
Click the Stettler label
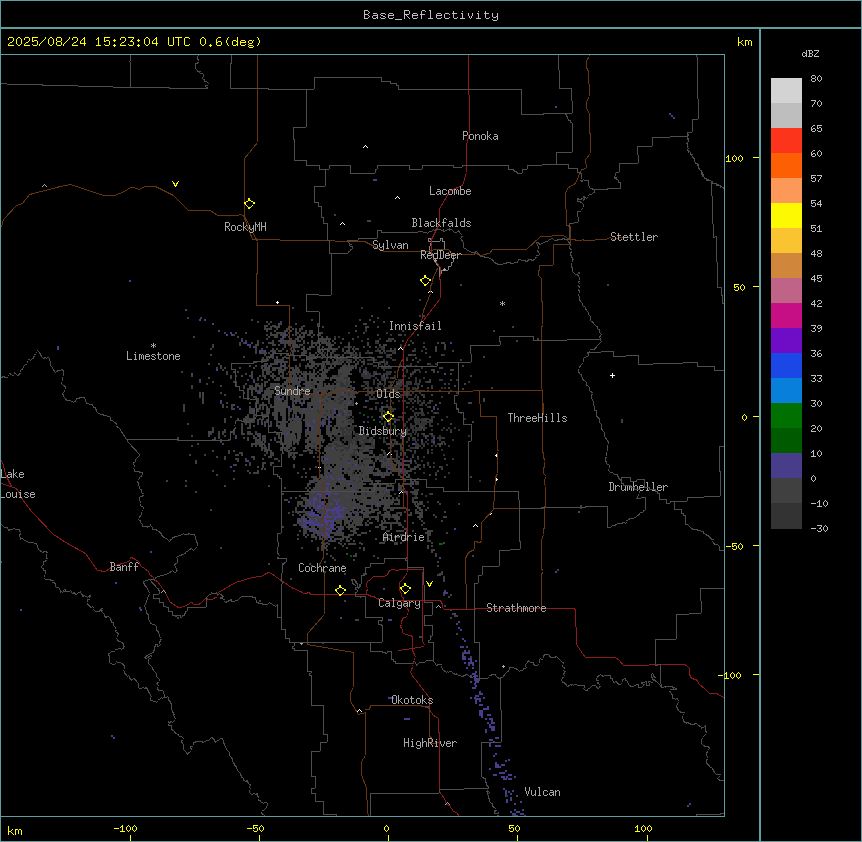point(634,237)
